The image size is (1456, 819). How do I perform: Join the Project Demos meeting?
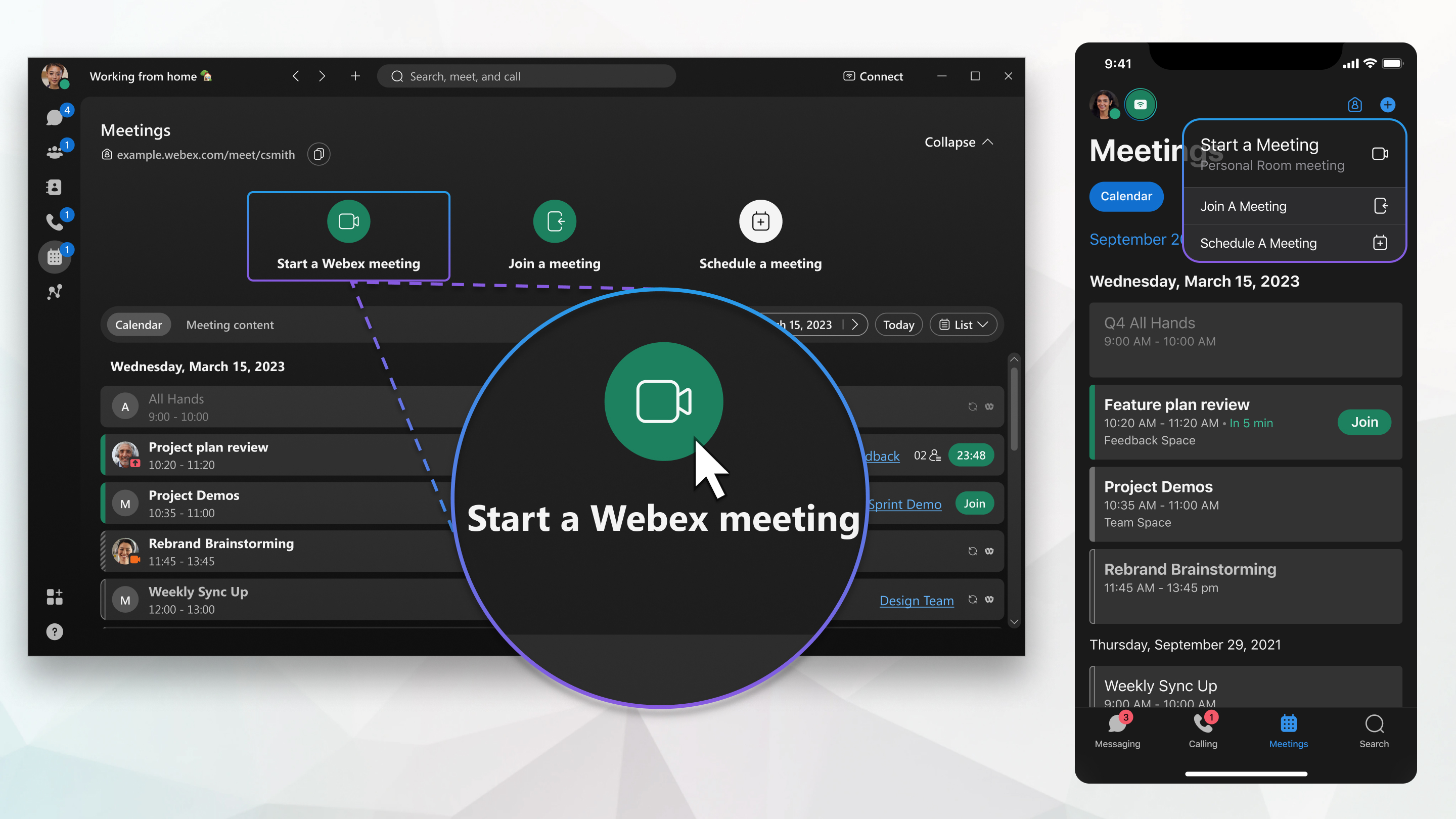974,503
